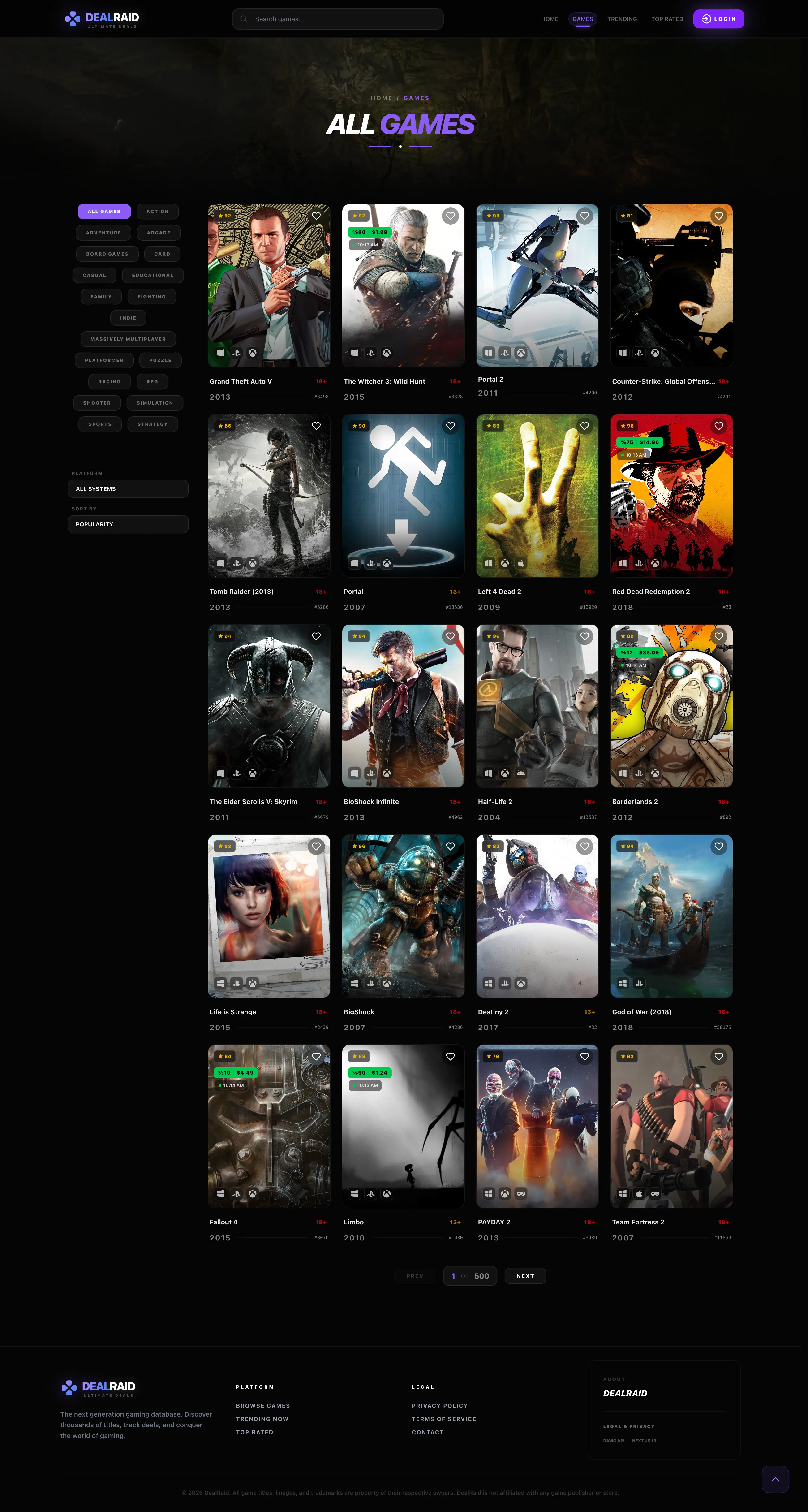Click the 96 star rating on Half-Life 2

(x=493, y=636)
